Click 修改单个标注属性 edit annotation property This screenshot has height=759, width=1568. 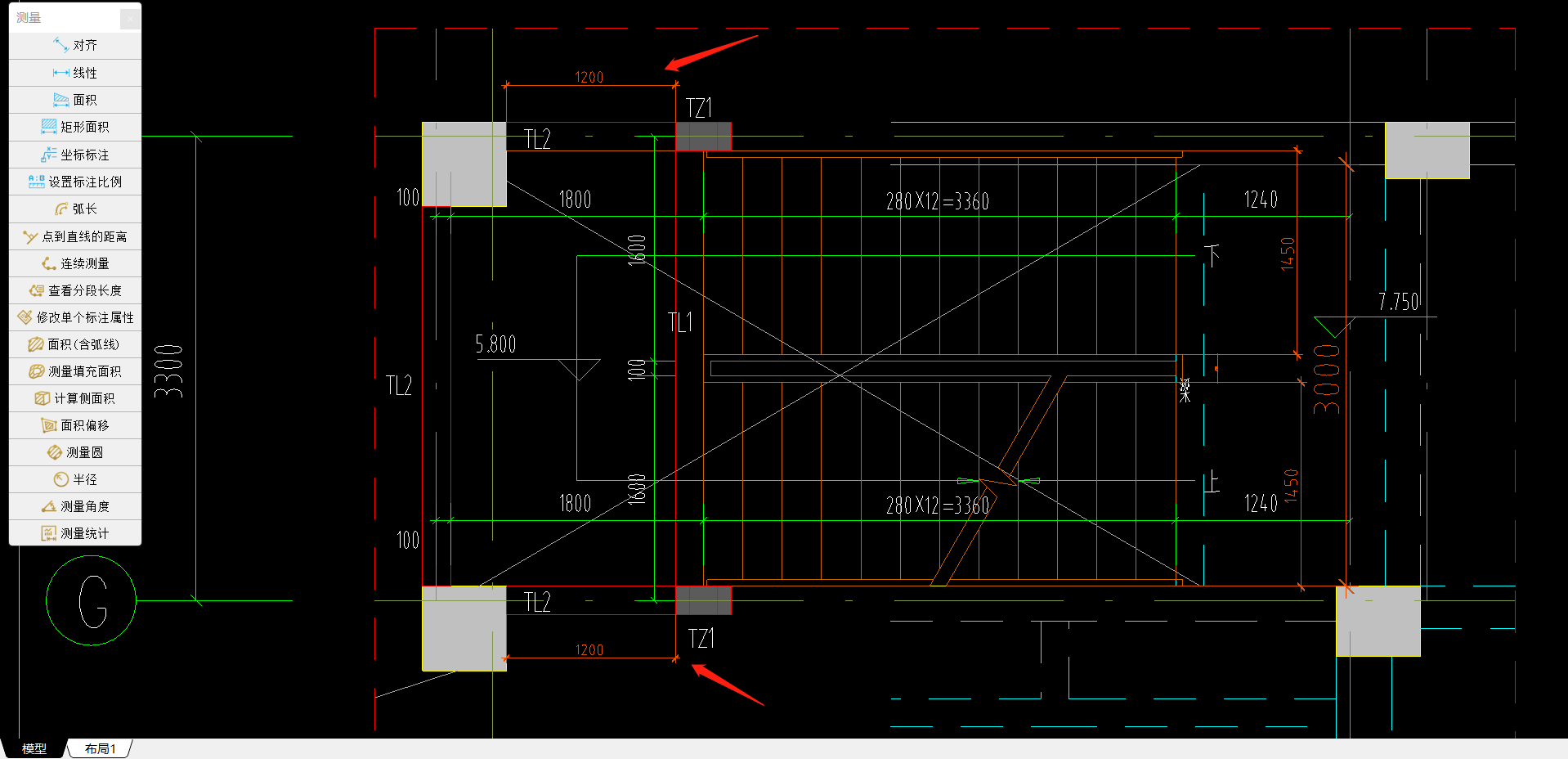75,317
